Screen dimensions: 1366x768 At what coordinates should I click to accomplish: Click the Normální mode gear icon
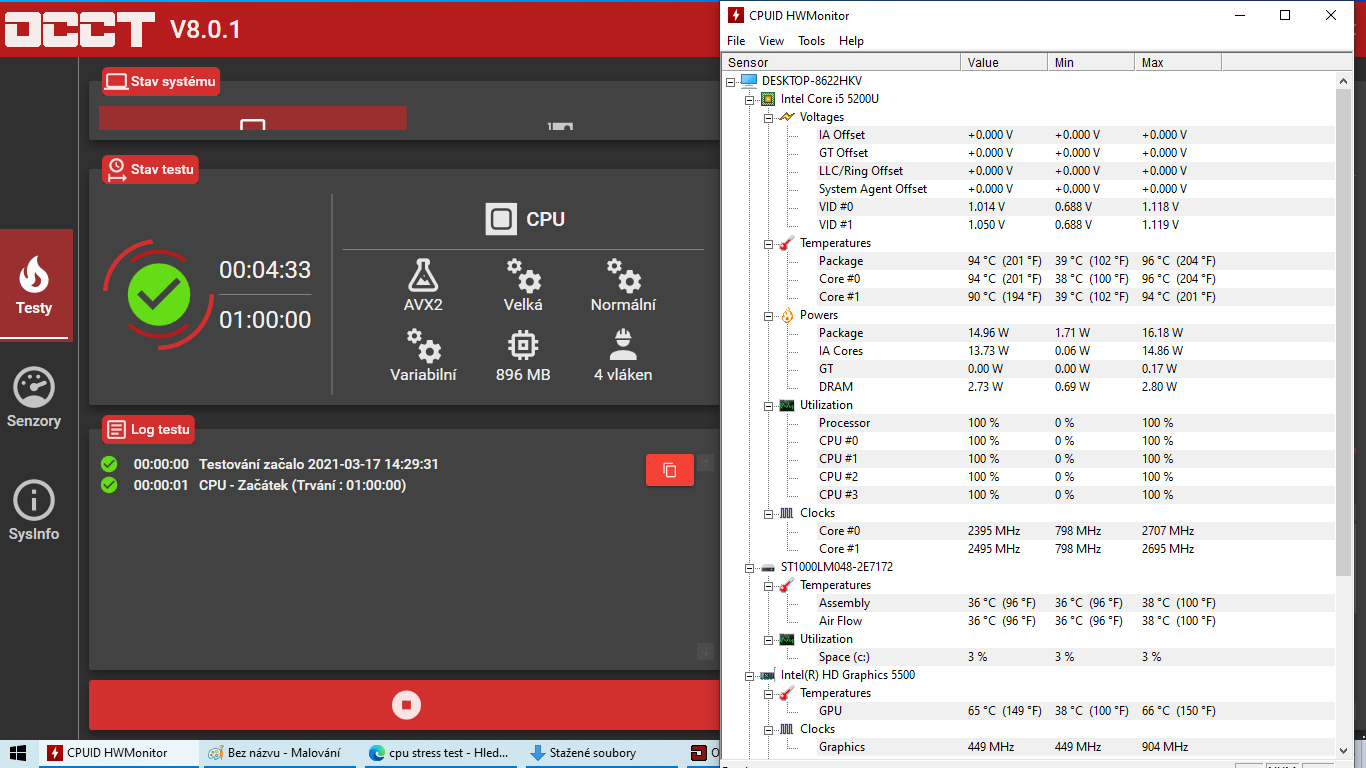623,274
